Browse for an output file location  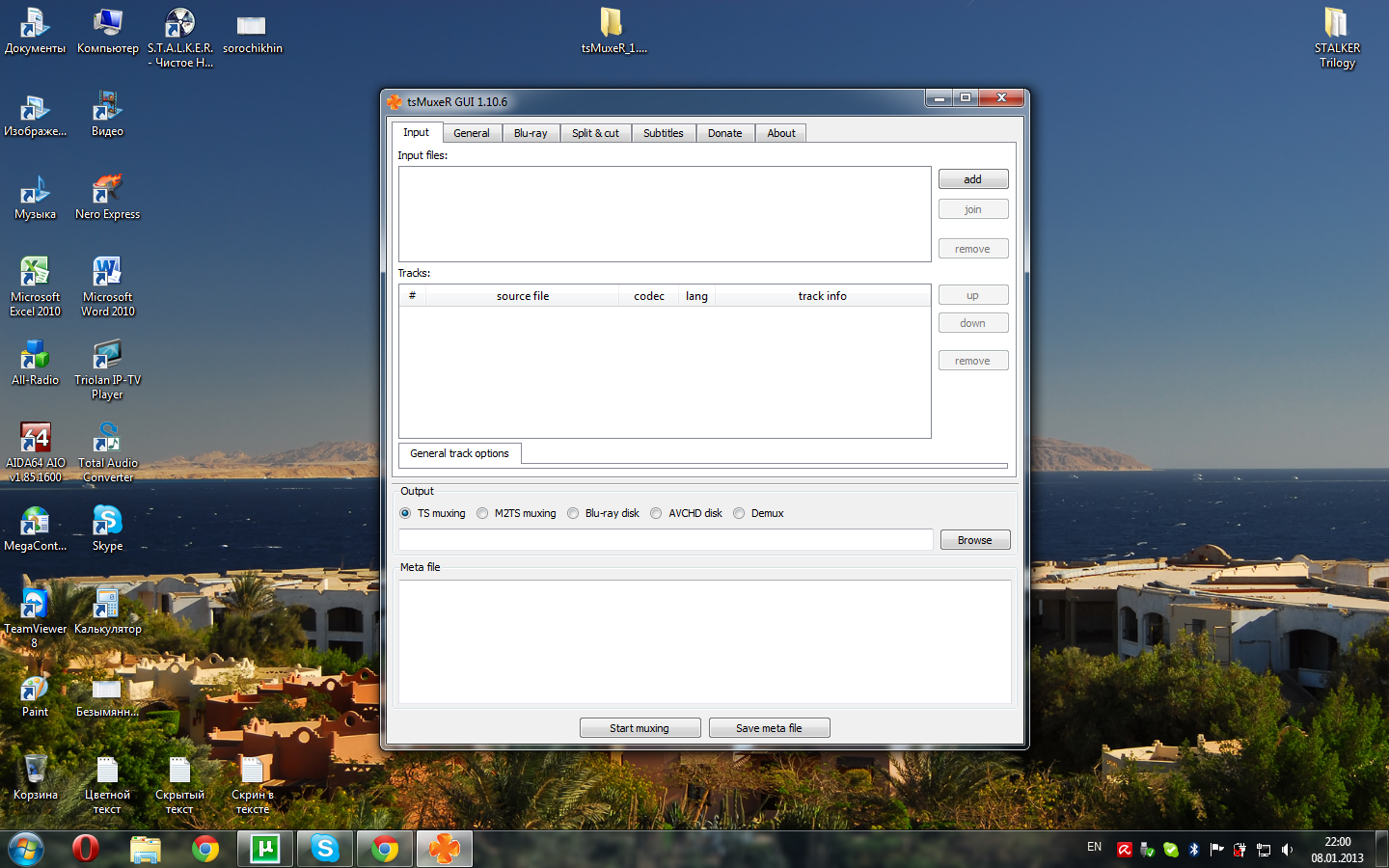975,540
